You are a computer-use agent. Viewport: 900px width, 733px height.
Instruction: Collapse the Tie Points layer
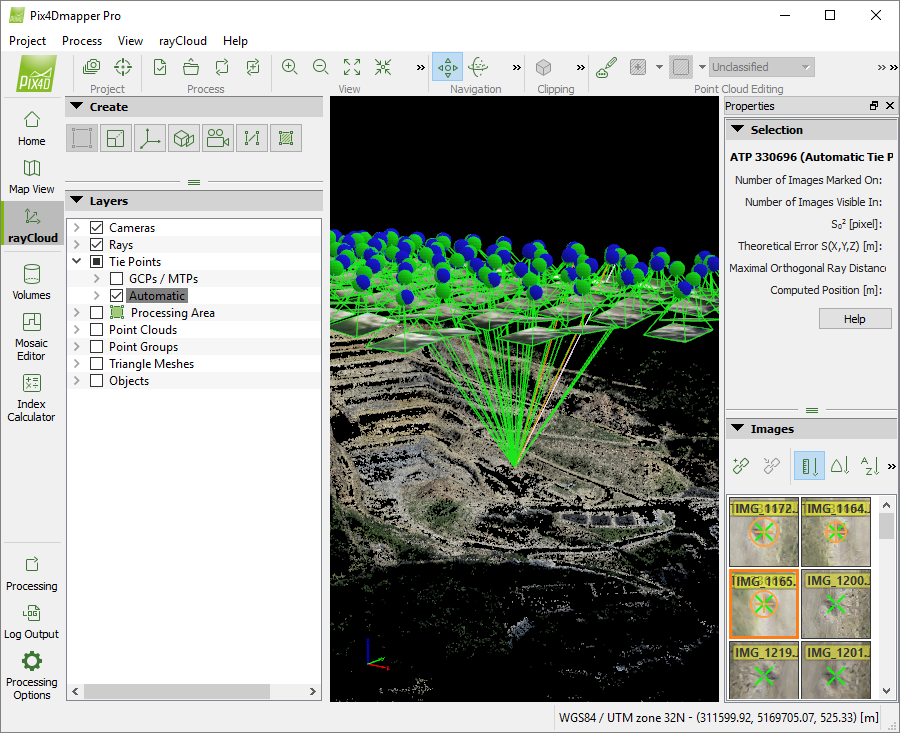78,261
